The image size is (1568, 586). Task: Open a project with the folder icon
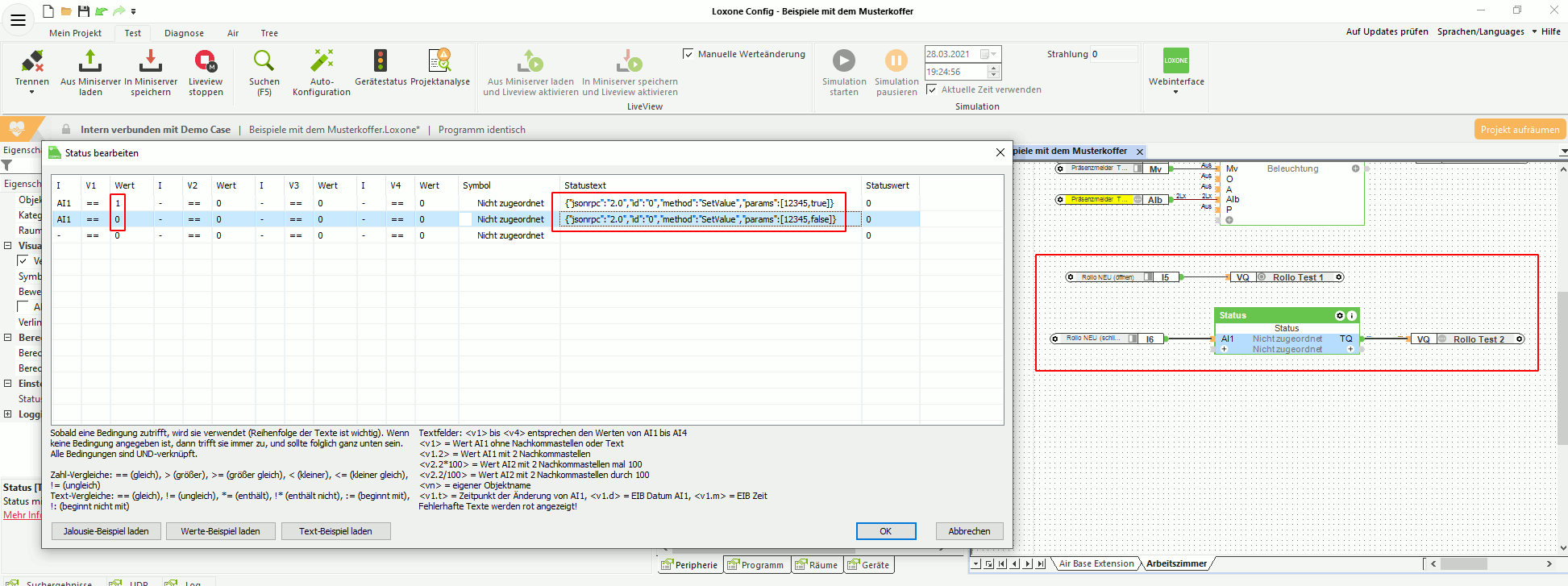(66, 11)
